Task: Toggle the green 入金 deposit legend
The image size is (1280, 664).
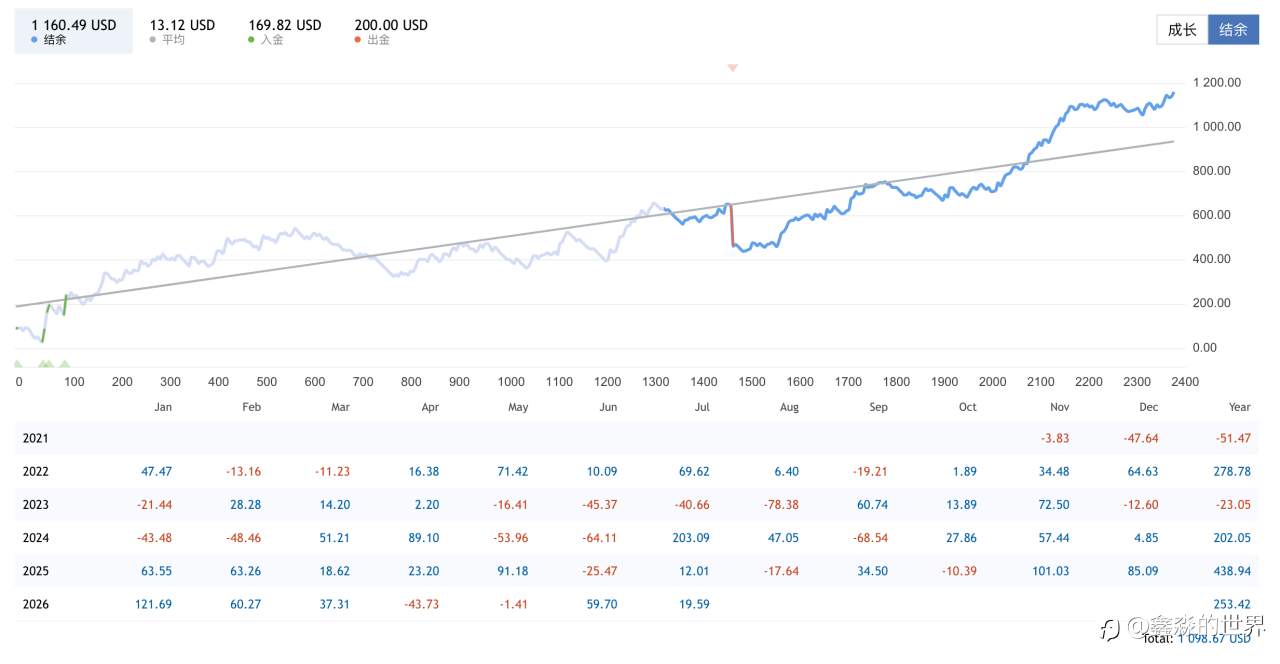Action: [x=285, y=32]
